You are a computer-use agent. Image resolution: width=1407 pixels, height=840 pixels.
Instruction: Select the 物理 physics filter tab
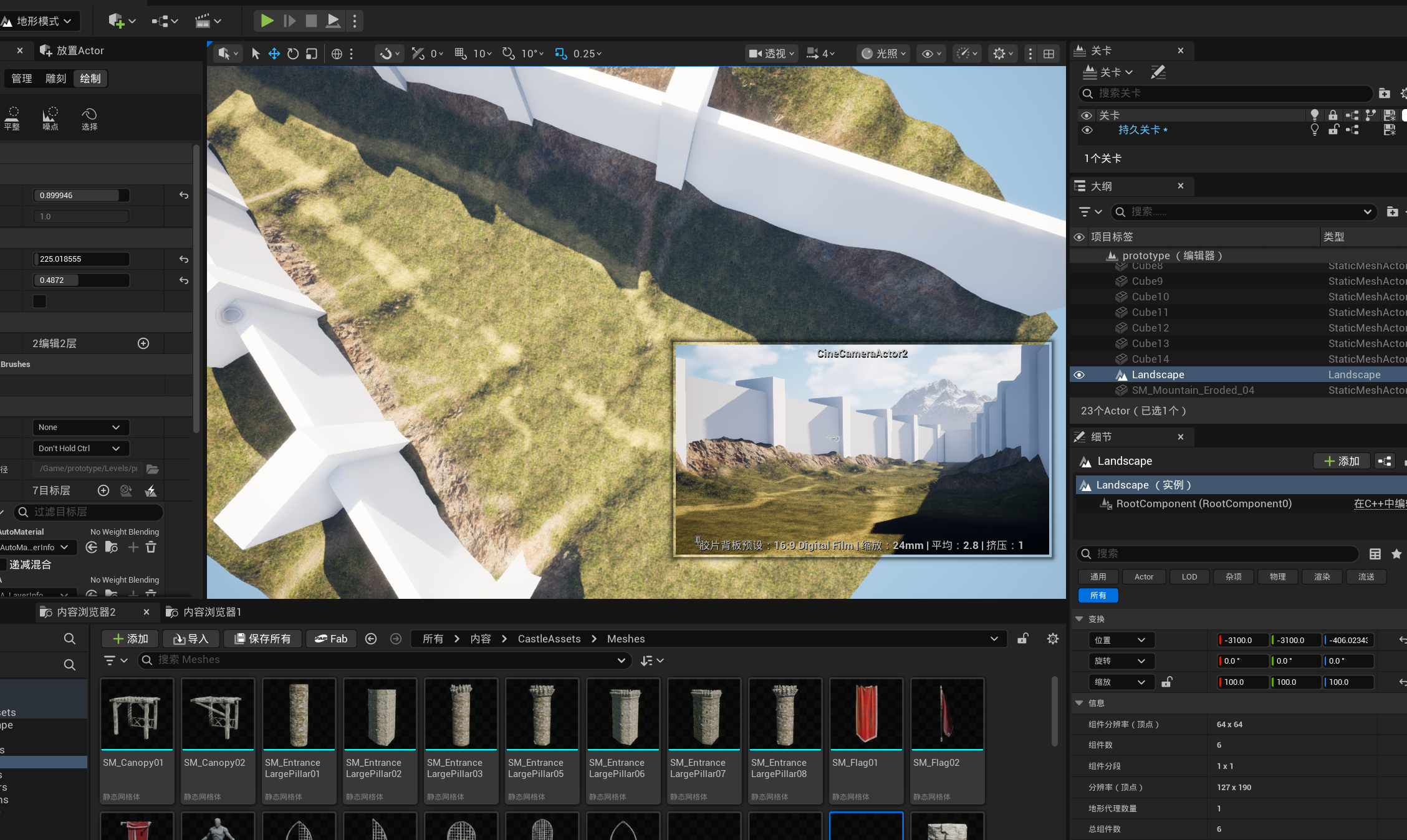pyautogui.click(x=1277, y=577)
